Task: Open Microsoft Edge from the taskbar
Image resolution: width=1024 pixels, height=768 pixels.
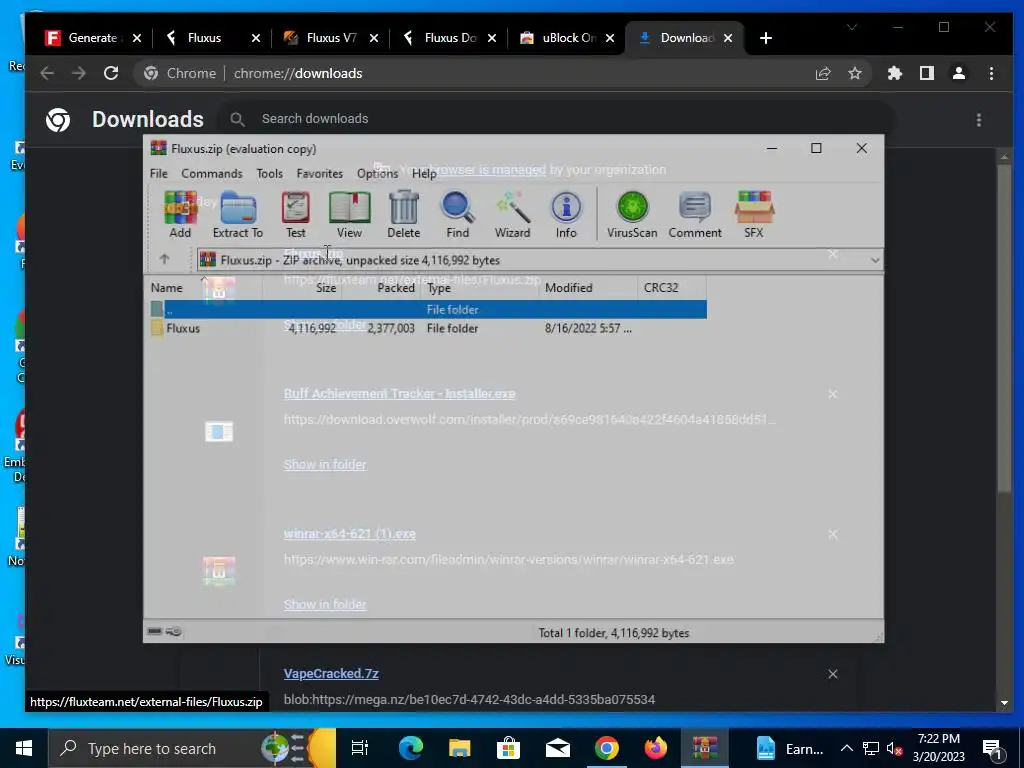Action: (x=411, y=748)
